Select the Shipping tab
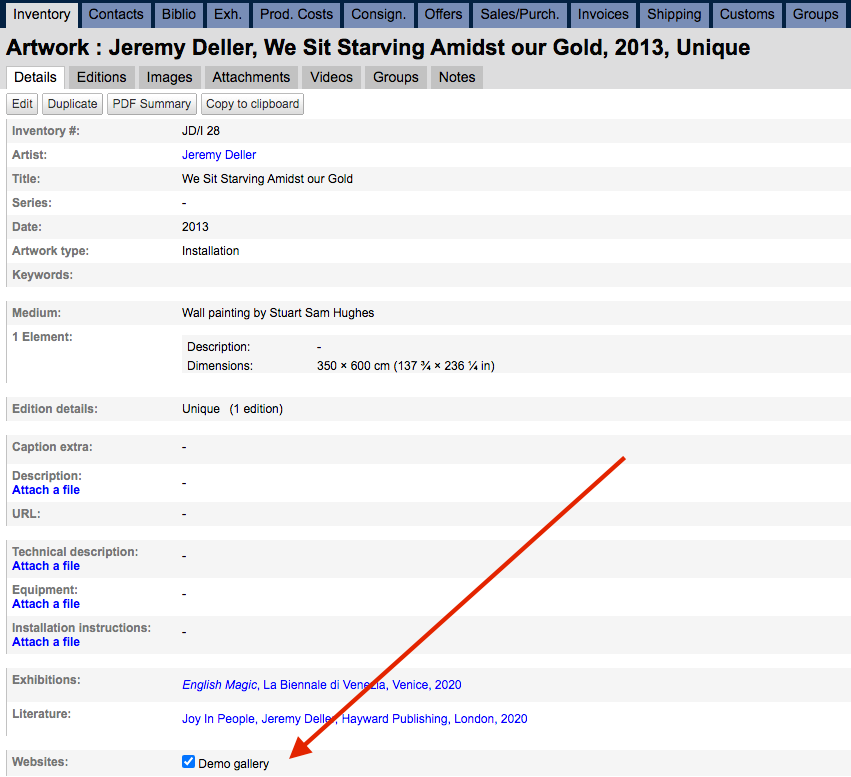This screenshot has width=851, height=777. tap(674, 14)
